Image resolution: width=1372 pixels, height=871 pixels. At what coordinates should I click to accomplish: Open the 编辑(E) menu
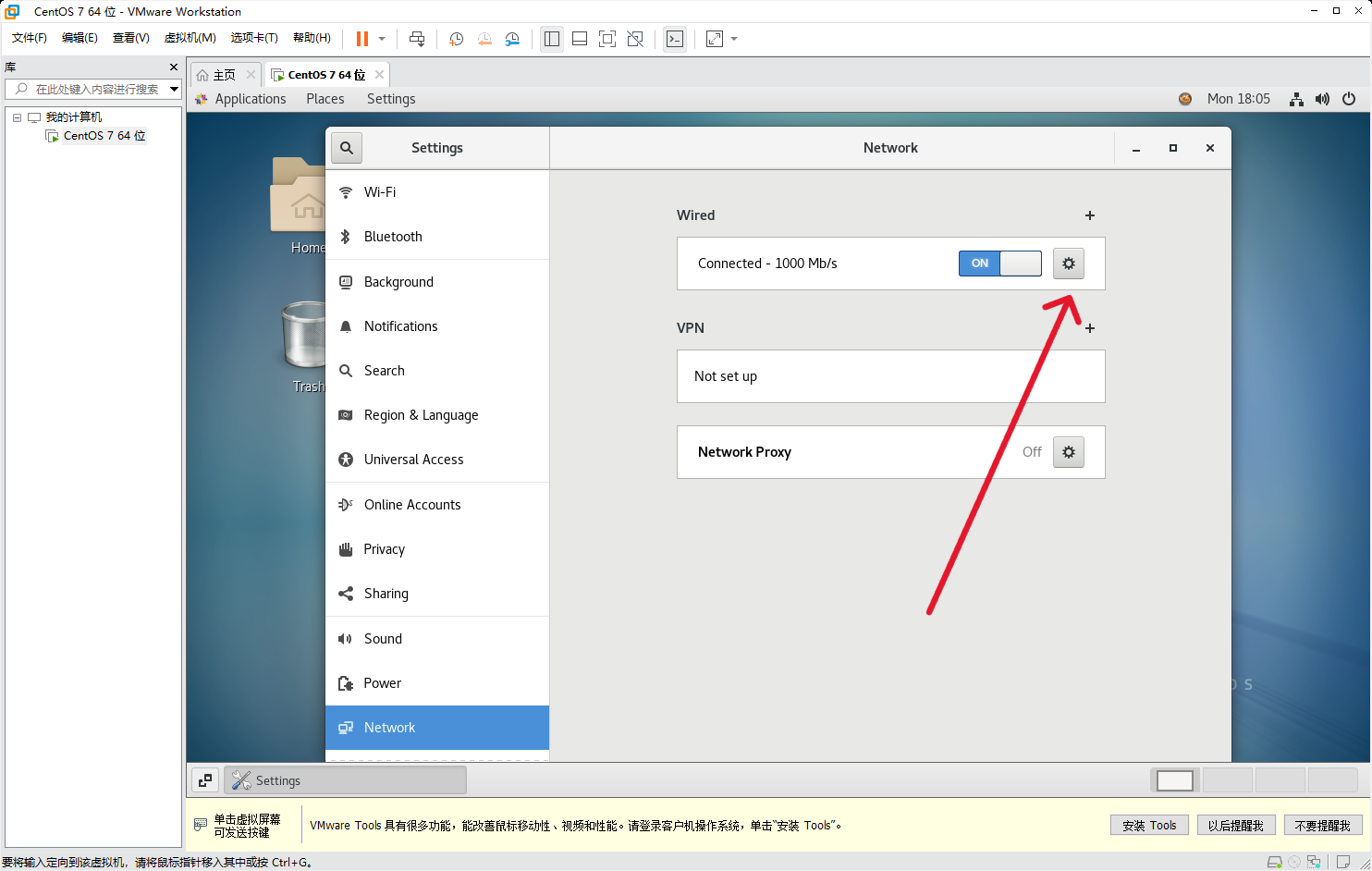click(80, 38)
